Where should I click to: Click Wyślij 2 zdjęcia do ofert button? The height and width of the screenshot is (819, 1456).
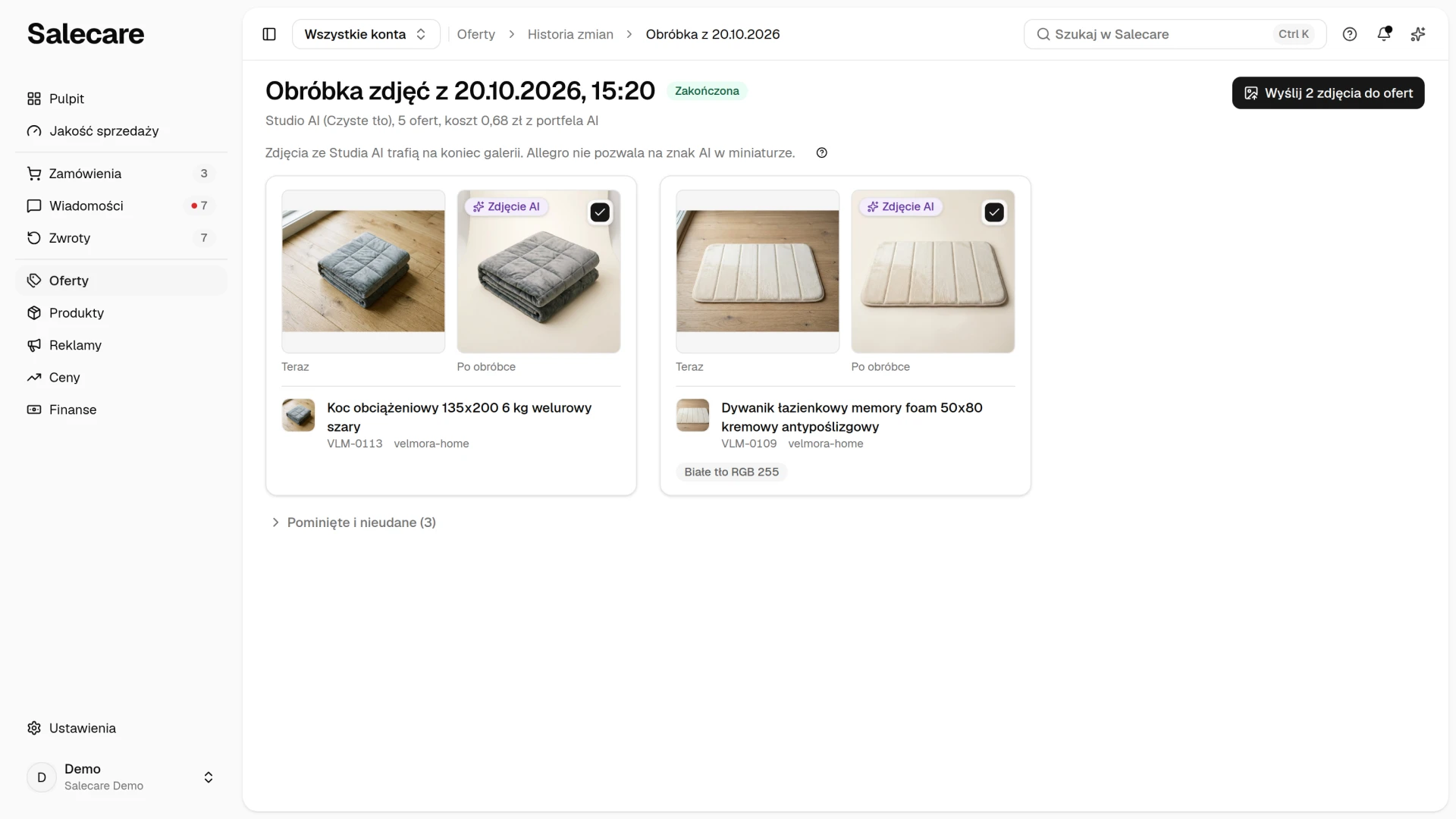coord(1328,93)
